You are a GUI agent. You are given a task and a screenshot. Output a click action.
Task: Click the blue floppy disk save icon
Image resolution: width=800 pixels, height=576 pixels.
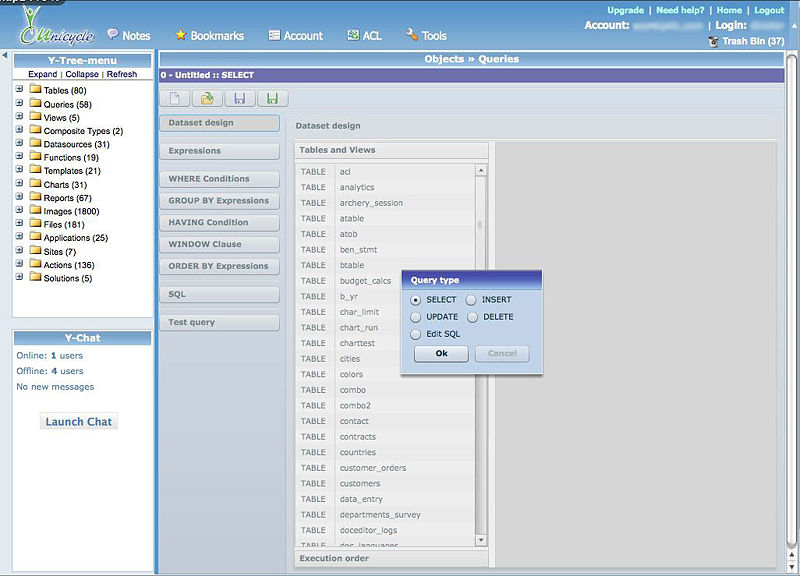tap(239, 98)
